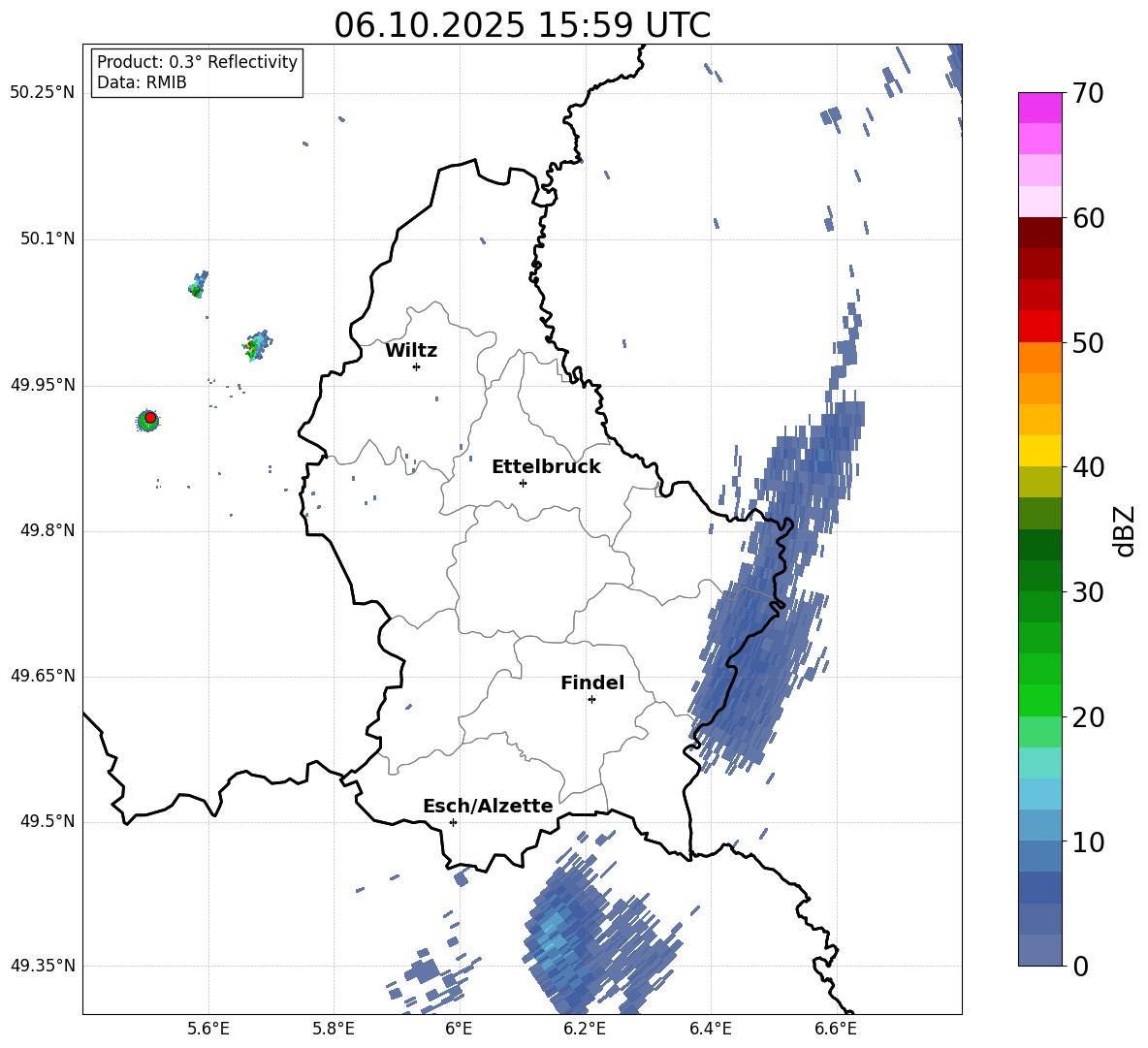The width and height of the screenshot is (1148, 1048).
Task: Click the 49.5°N latitude label
Action: (48, 821)
